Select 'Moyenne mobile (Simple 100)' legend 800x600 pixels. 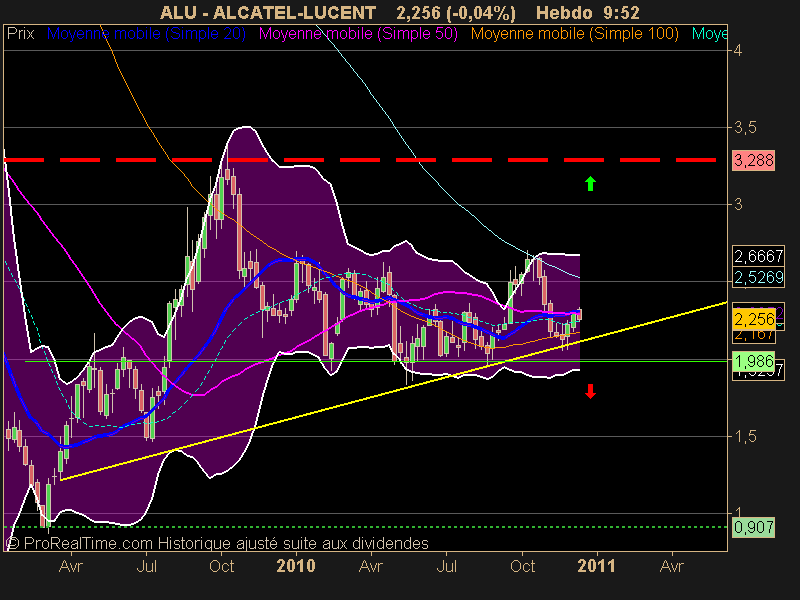pos(574,34)
